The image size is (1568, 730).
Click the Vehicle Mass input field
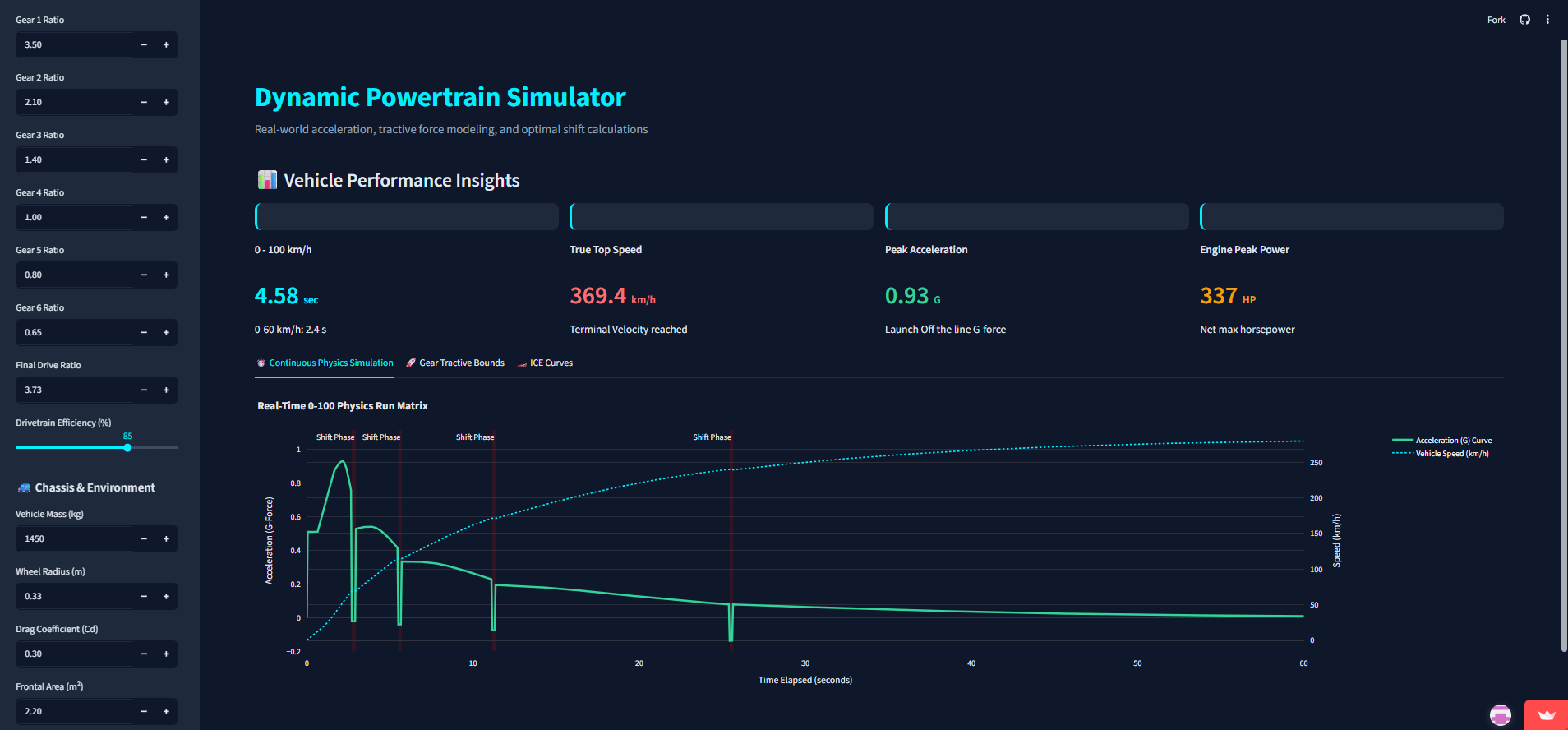tap(74, 538)
